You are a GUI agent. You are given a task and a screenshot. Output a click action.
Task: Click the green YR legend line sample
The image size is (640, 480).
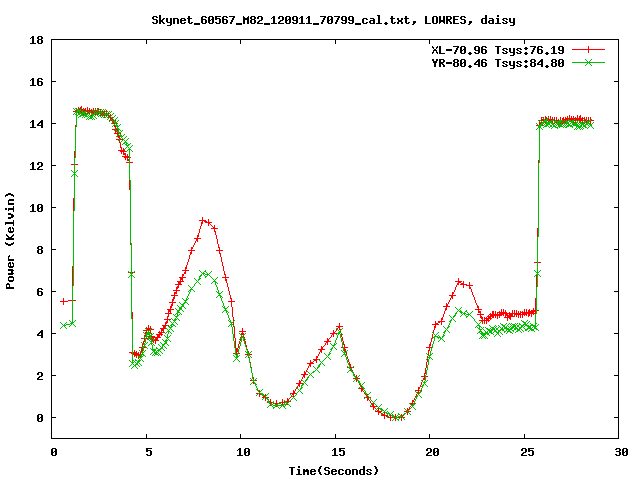pyautogui.click(x=588, y=63)
